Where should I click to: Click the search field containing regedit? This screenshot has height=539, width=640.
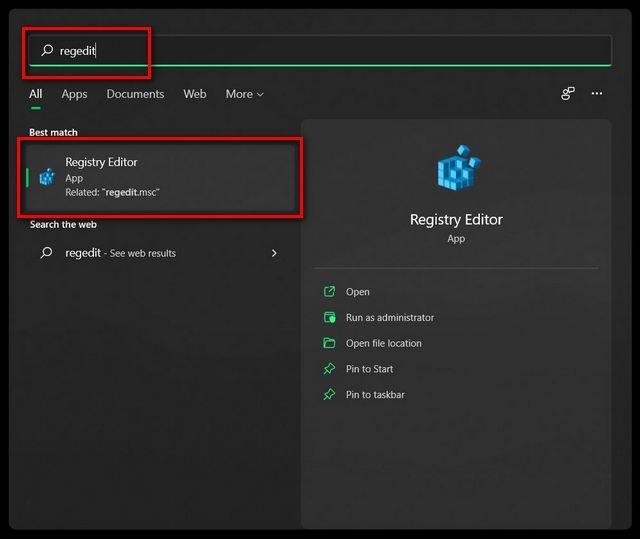pyautogui.click(x=320, y=51)
